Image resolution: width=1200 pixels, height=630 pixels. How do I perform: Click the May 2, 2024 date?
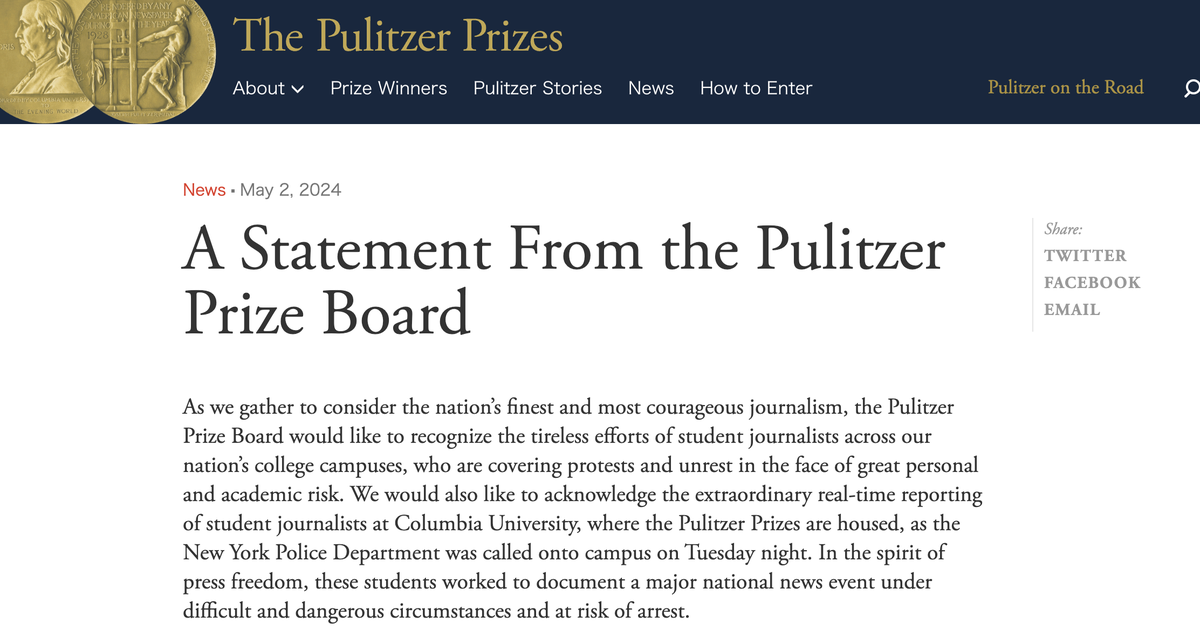coord(291,190)
